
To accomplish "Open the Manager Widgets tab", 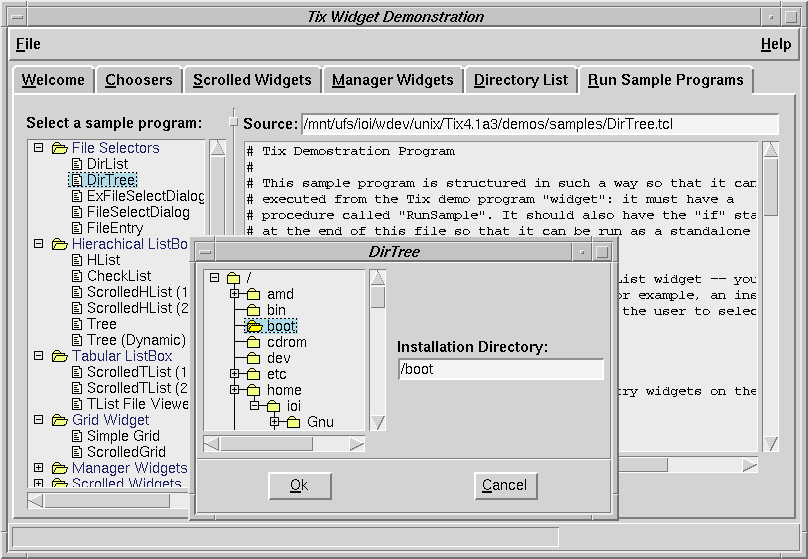I will [393, 80].
